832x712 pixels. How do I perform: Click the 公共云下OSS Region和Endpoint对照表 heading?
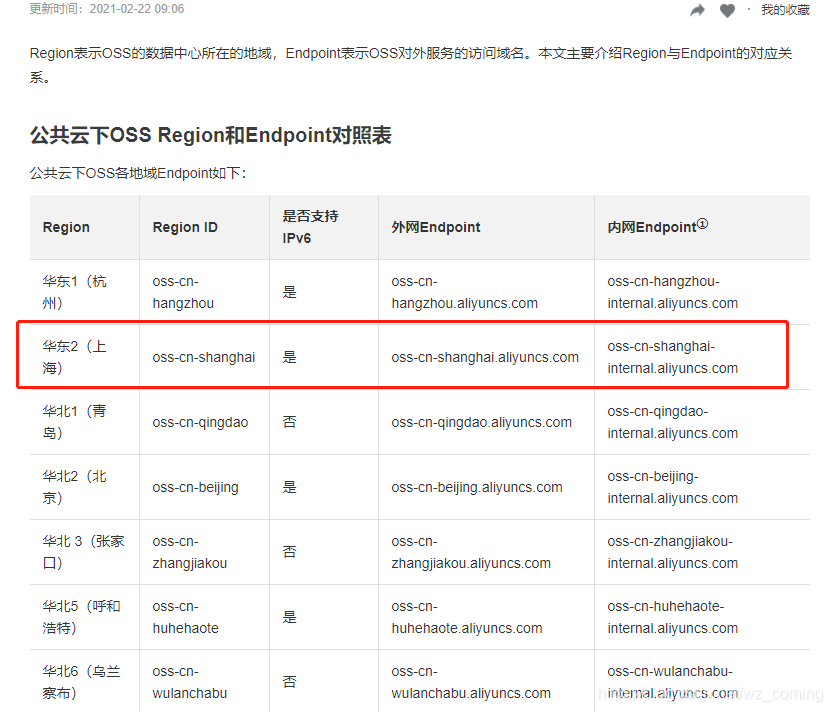click(211, 135)
